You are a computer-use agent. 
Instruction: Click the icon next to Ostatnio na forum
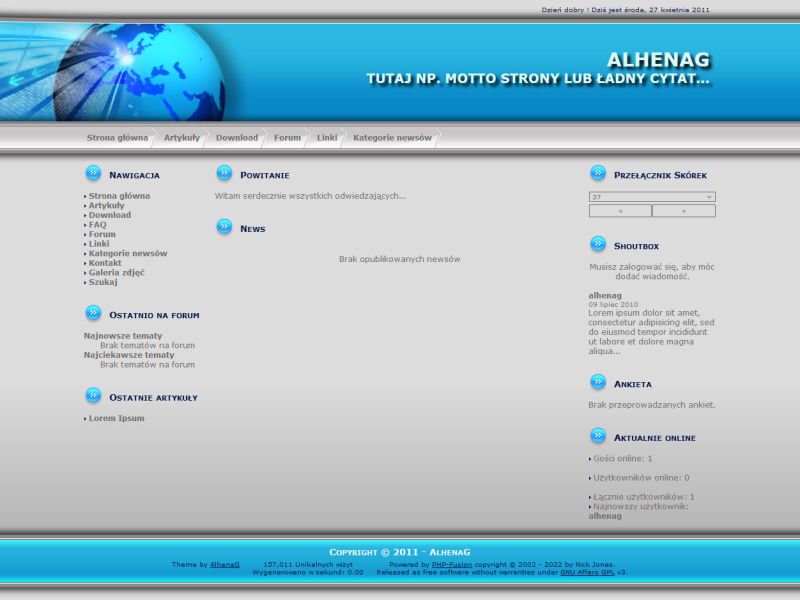93,313
